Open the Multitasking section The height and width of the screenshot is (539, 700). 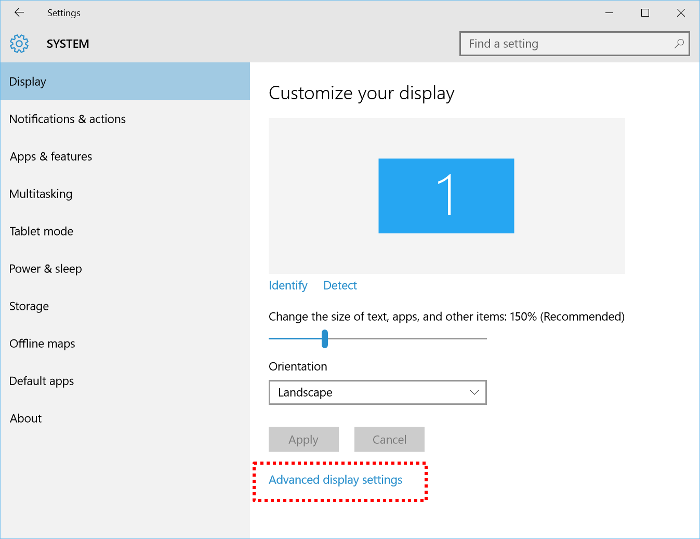click(41, 194)
